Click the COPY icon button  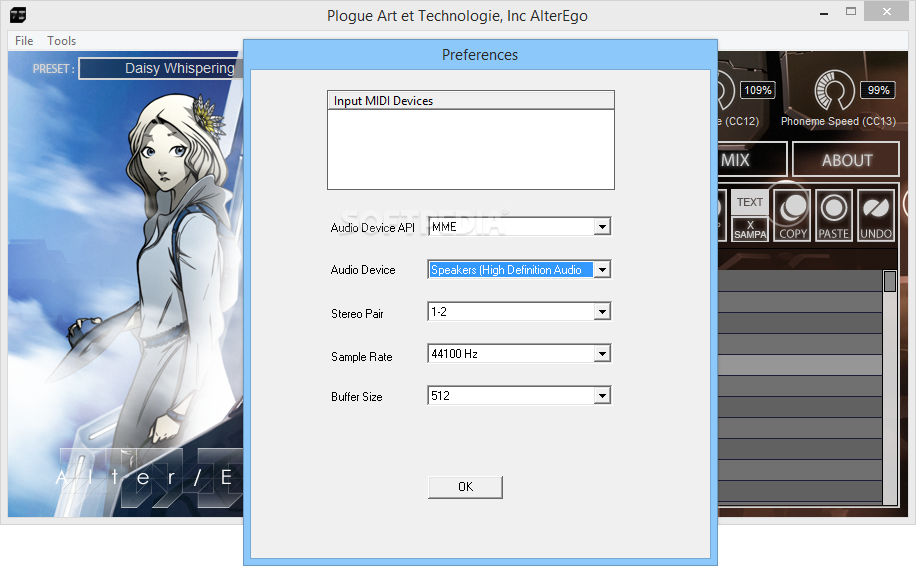click(x=792, y=216)
